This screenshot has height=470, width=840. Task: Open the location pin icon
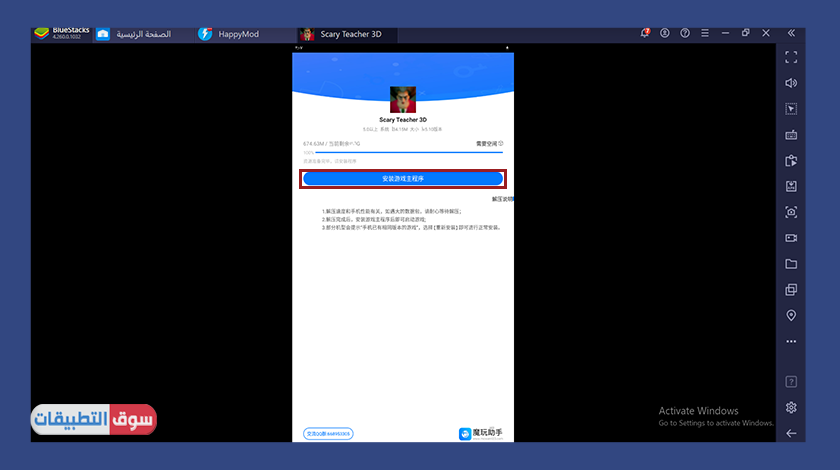791,315
